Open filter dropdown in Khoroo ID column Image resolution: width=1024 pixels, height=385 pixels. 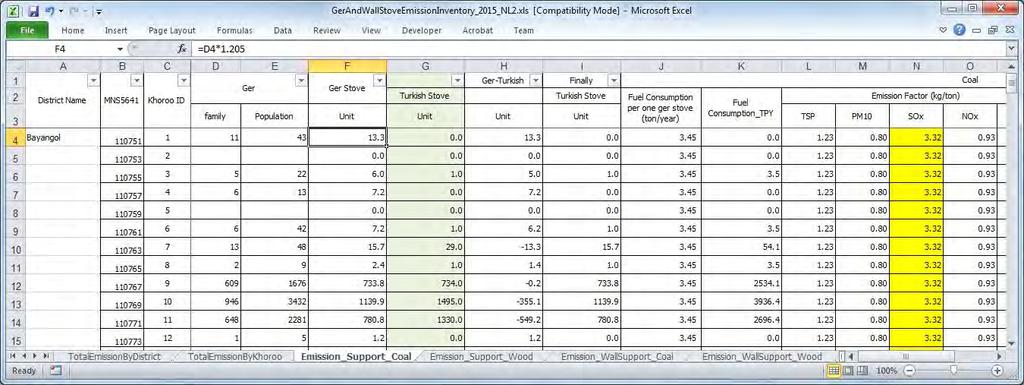[x=183, y=80]
